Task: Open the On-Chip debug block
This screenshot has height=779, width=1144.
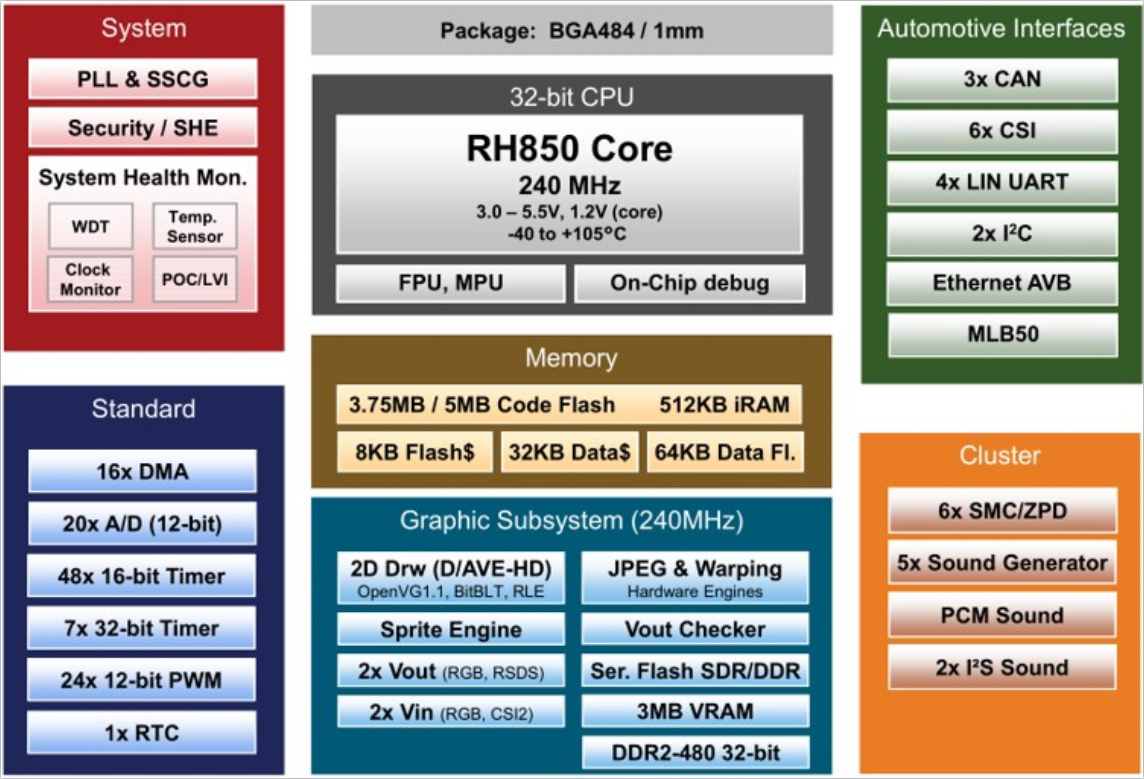Action: (687, 283)
